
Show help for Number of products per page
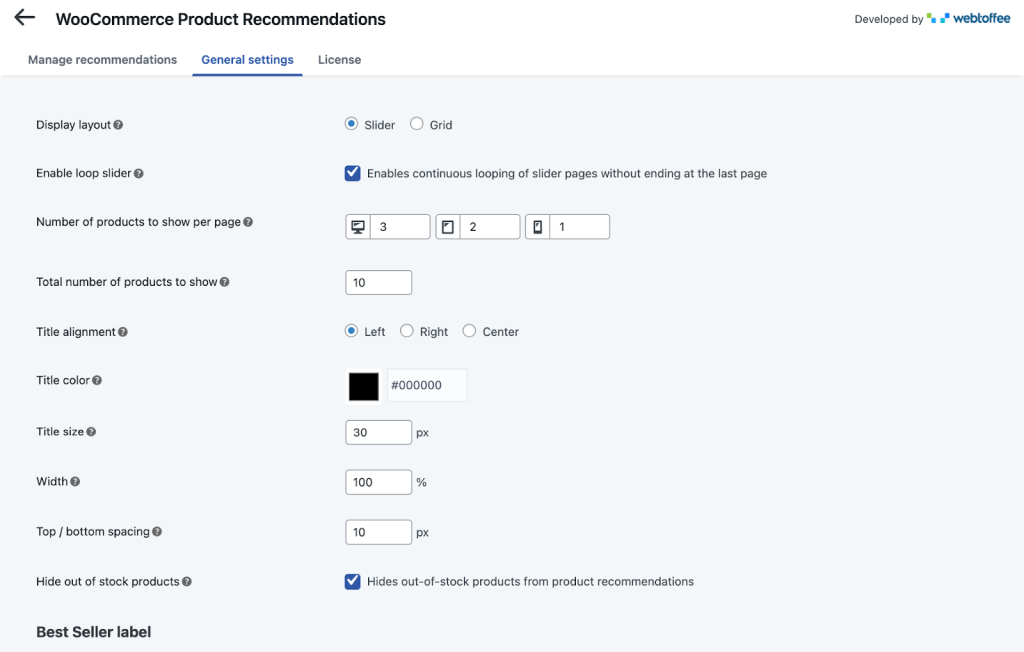[248, 222]
